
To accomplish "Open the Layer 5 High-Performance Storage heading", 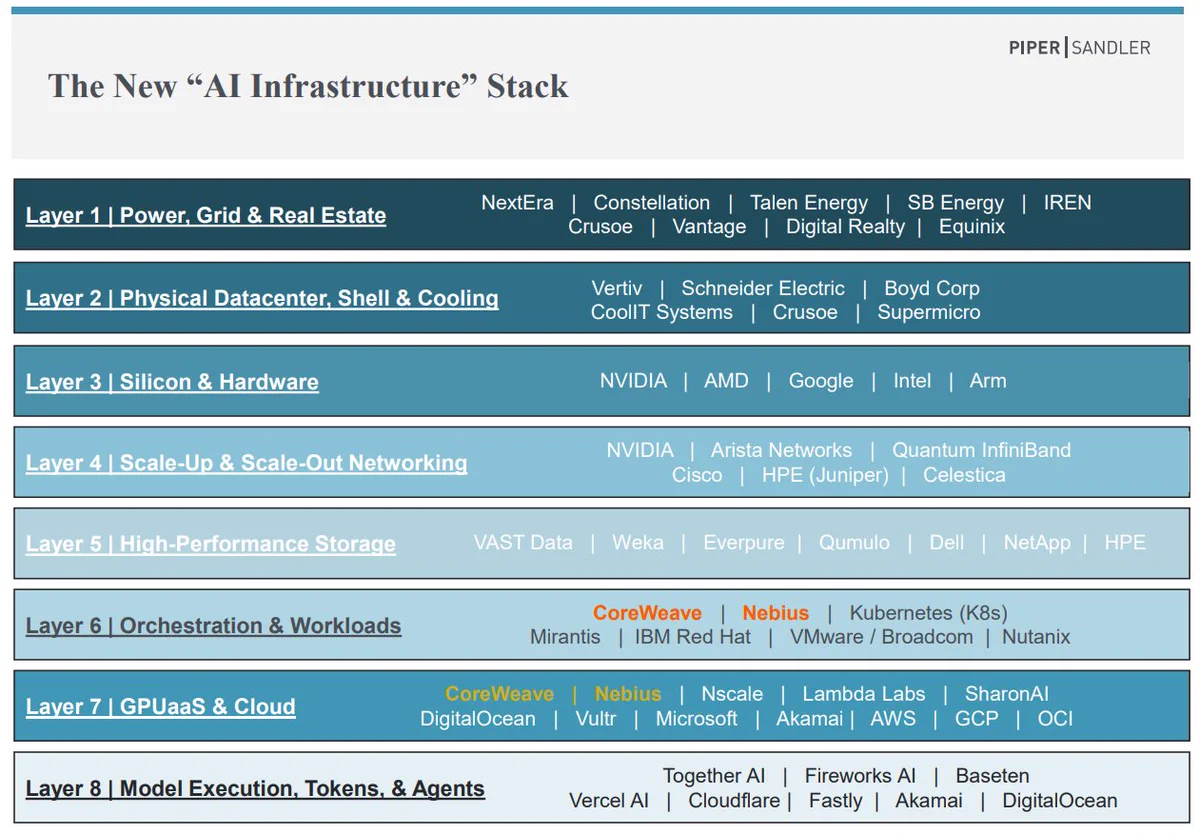I will 211,544.
